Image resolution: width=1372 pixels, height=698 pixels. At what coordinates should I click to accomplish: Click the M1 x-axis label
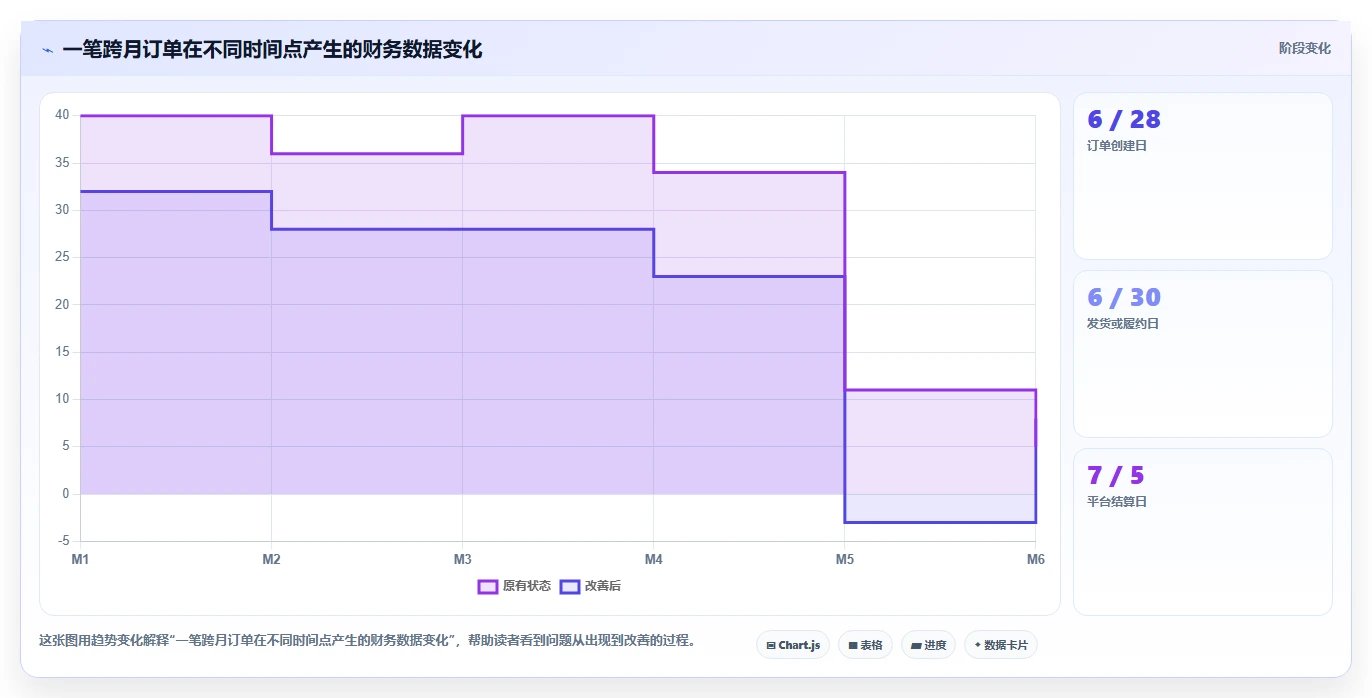coord(80,559)
